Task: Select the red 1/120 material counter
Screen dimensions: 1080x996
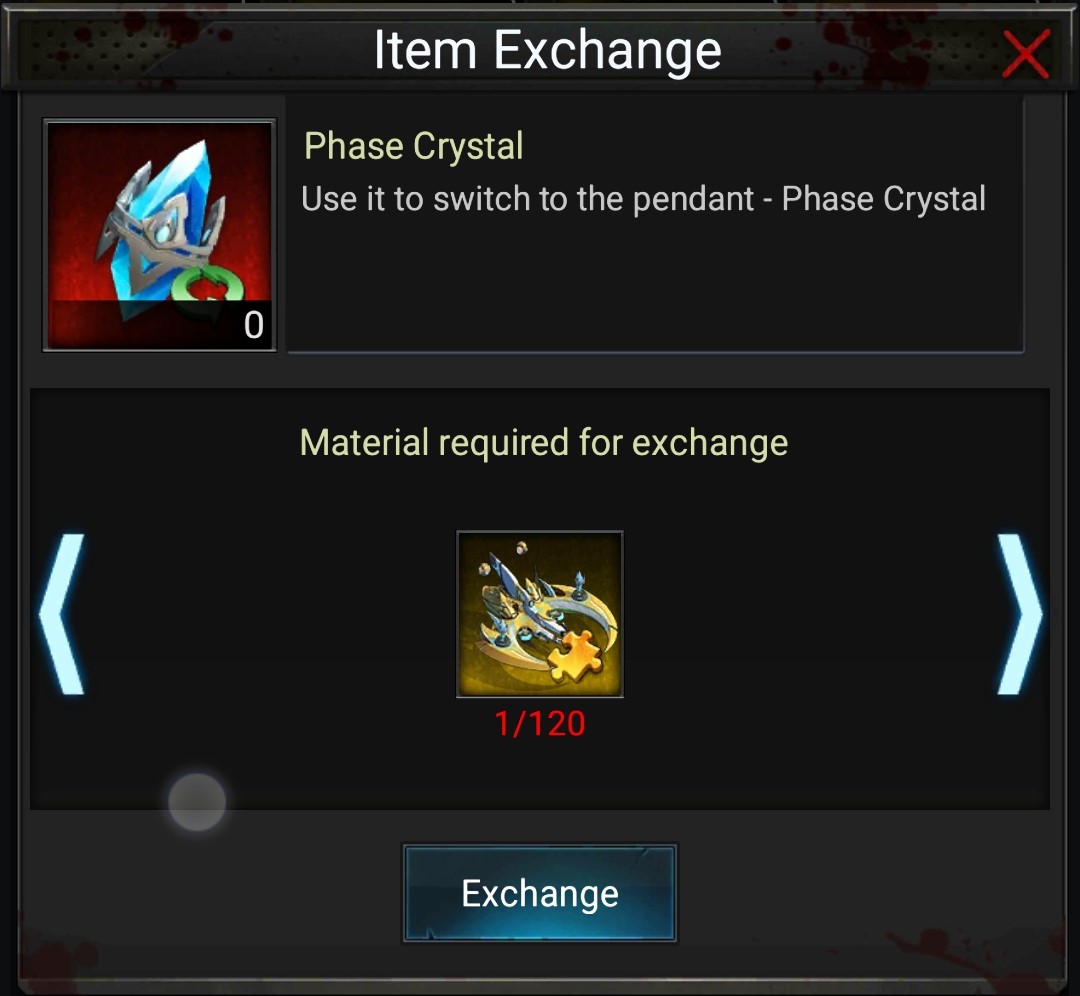Action: [540, 724]
